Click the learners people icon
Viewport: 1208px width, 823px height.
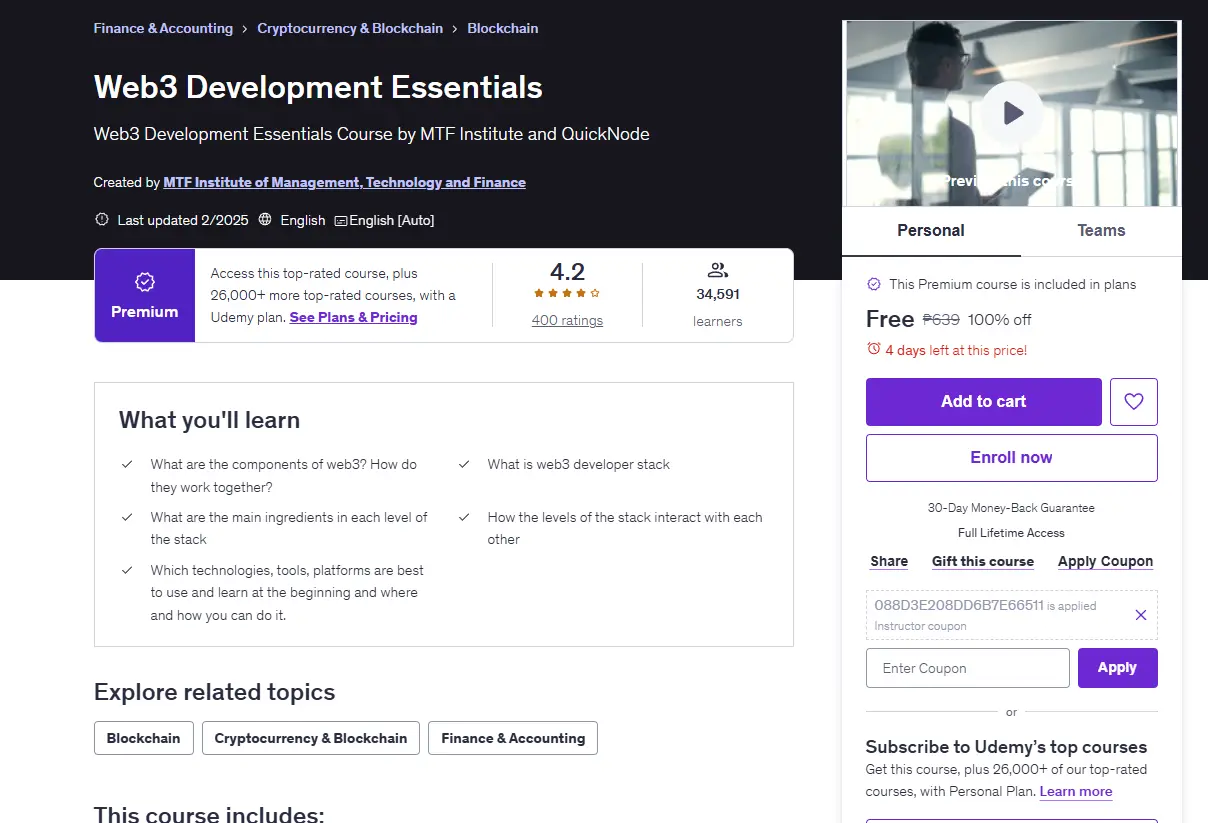point(717,270)
